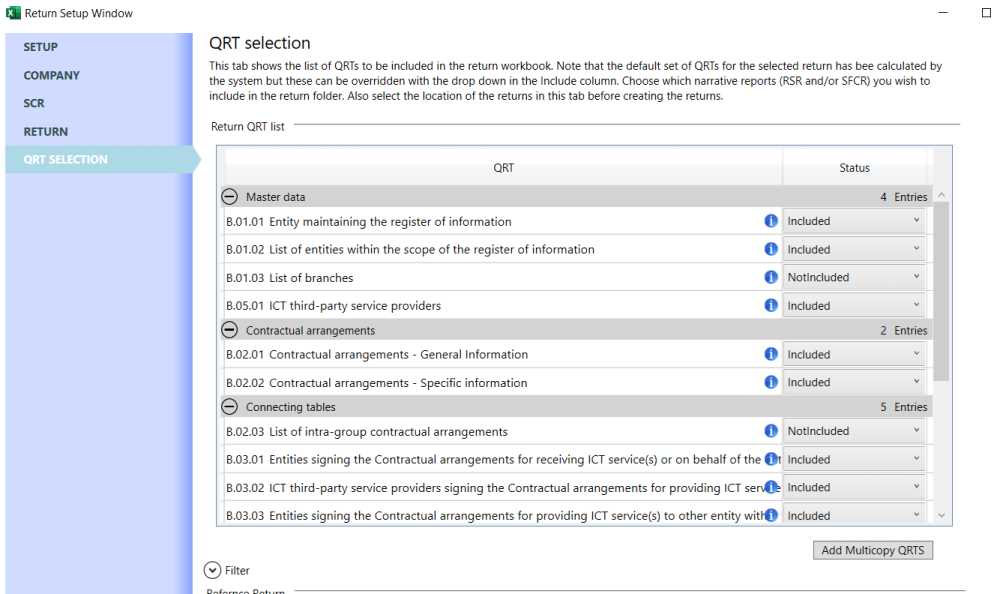Screen dimensions: 1000x594
Task: Click info icon for B.02.02 Specific information
Action: pyautogui.click(x=771, y=382)
